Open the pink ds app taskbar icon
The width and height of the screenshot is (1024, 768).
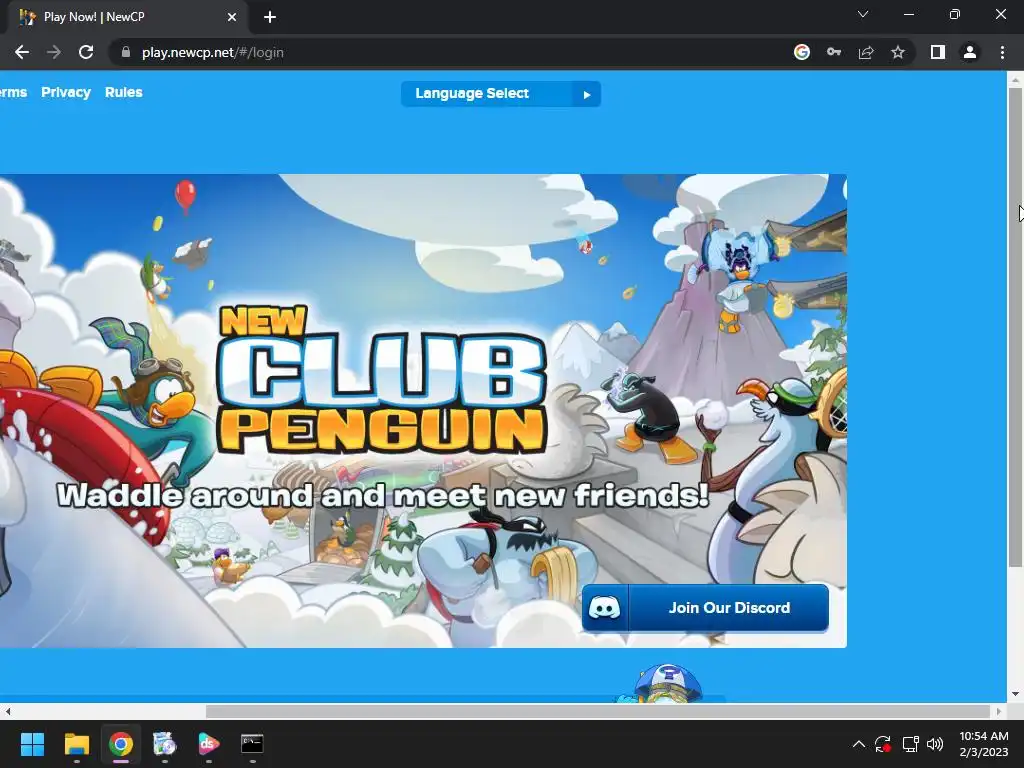click(x=208, y=744)
